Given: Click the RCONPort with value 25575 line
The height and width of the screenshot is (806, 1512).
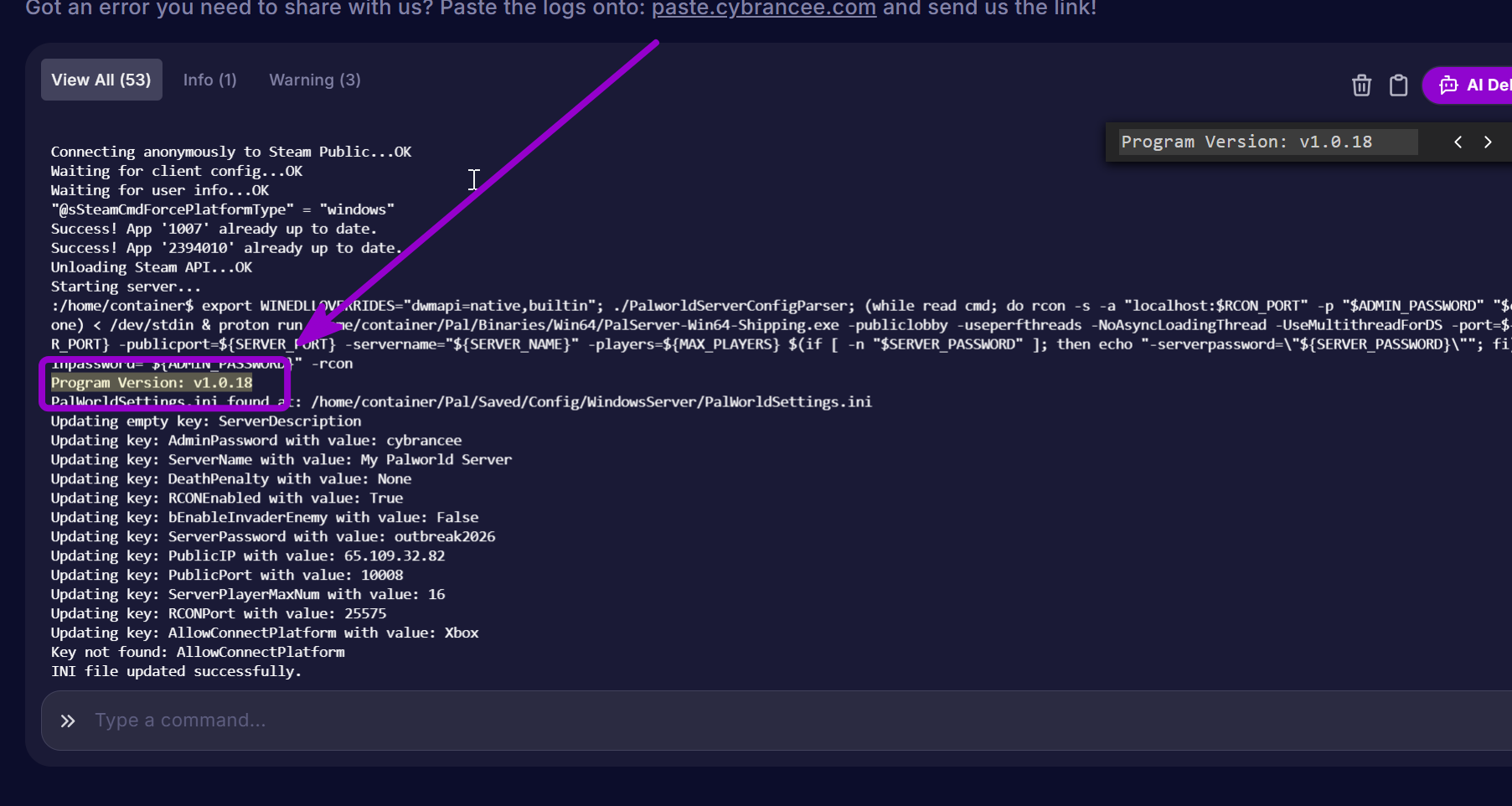Looking at the screenshot, I should (x=219, y=614).
